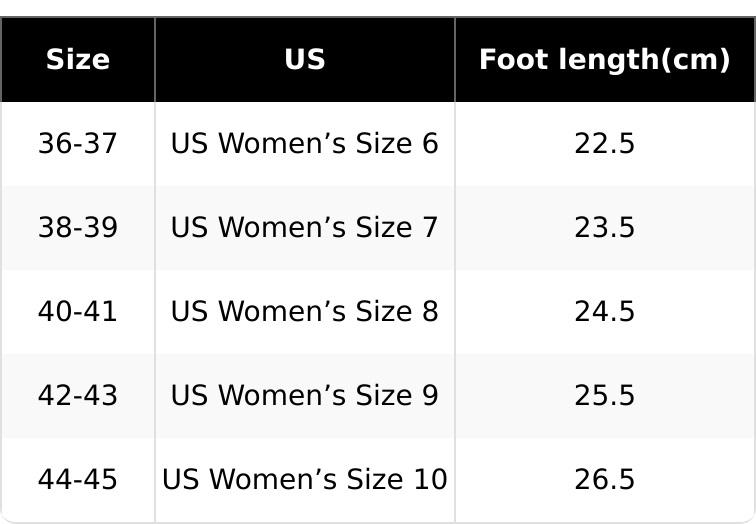This screenshot has height=524, width=756.
Task: Click the US Women's Size 9 cell
Action: [x=305, y=396]
